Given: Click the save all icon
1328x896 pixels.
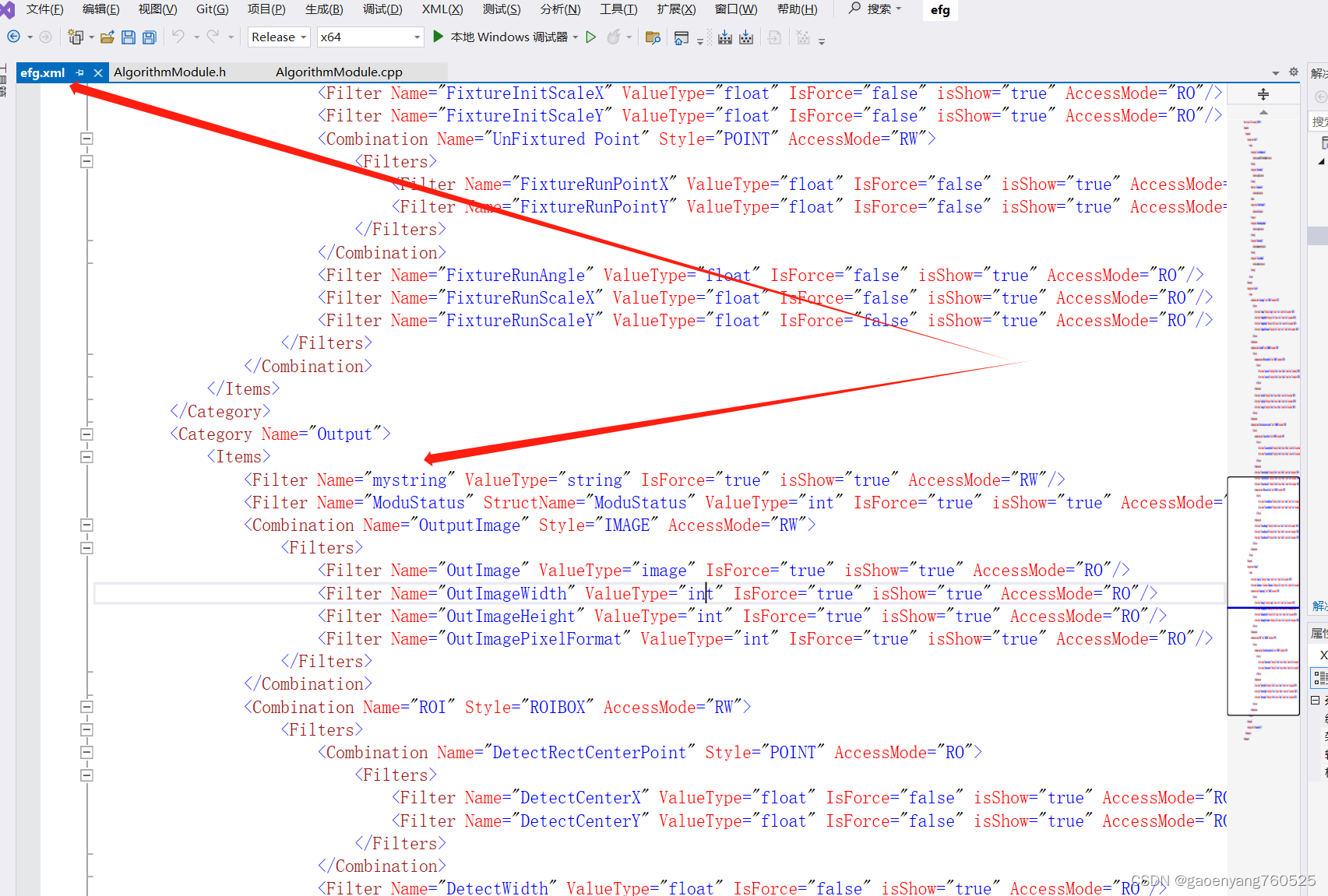Looking at the screenshot, I should [150, 37].
